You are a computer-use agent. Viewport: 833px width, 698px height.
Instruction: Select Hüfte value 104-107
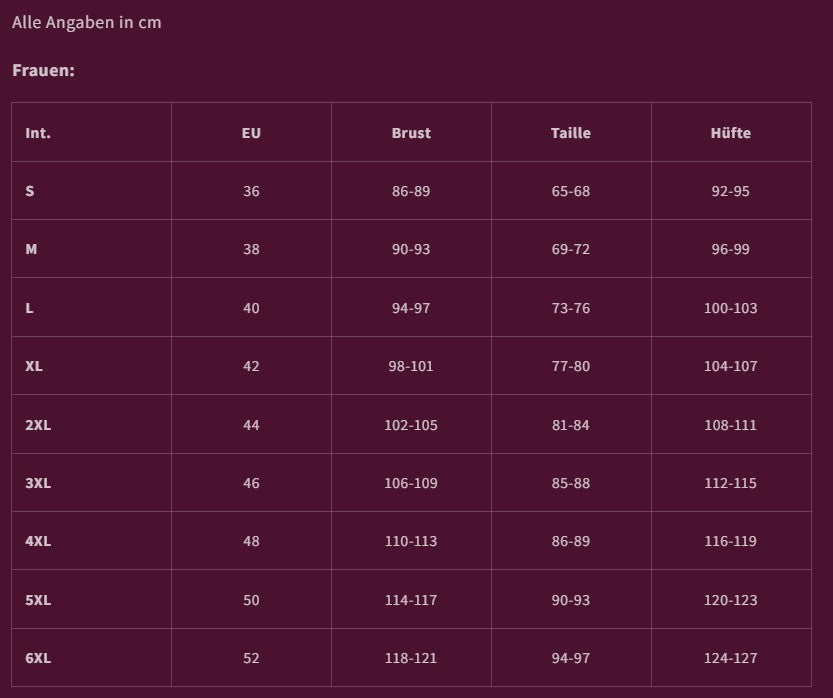click(x=731, y=366)
